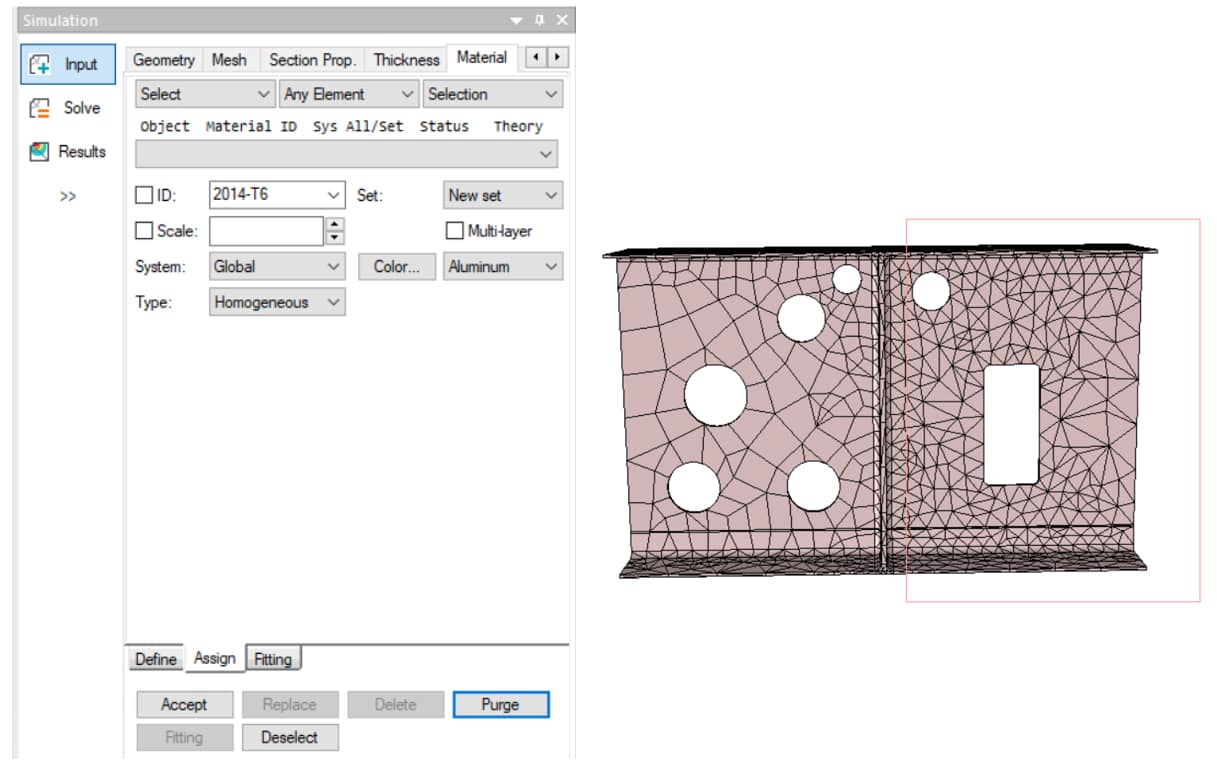1217x773 pixels.
Task: Toggle the Scale checkbox
Action: pyautogui.click(x=144, y=231)
